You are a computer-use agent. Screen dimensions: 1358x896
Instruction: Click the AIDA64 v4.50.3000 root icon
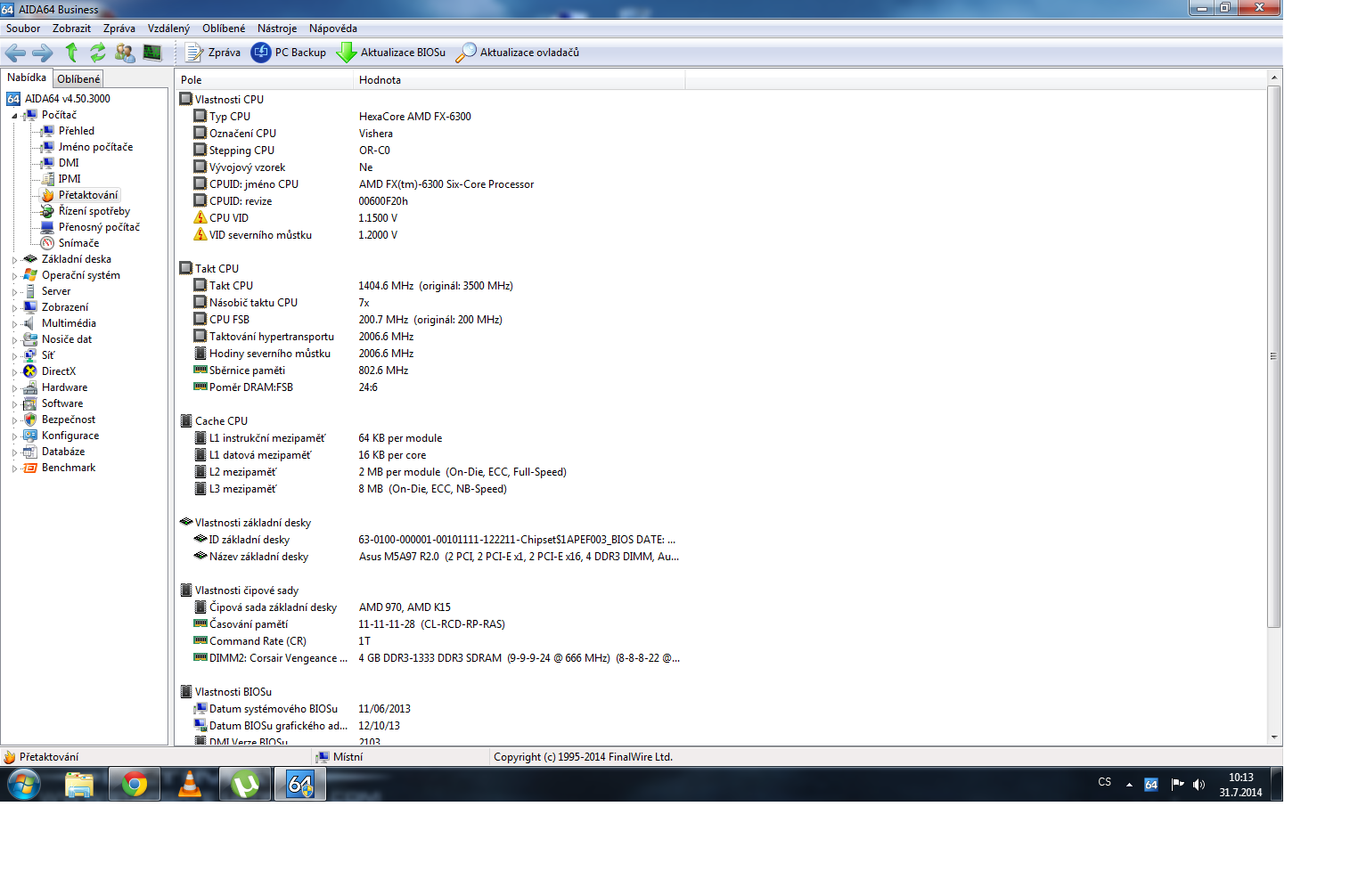13,99
